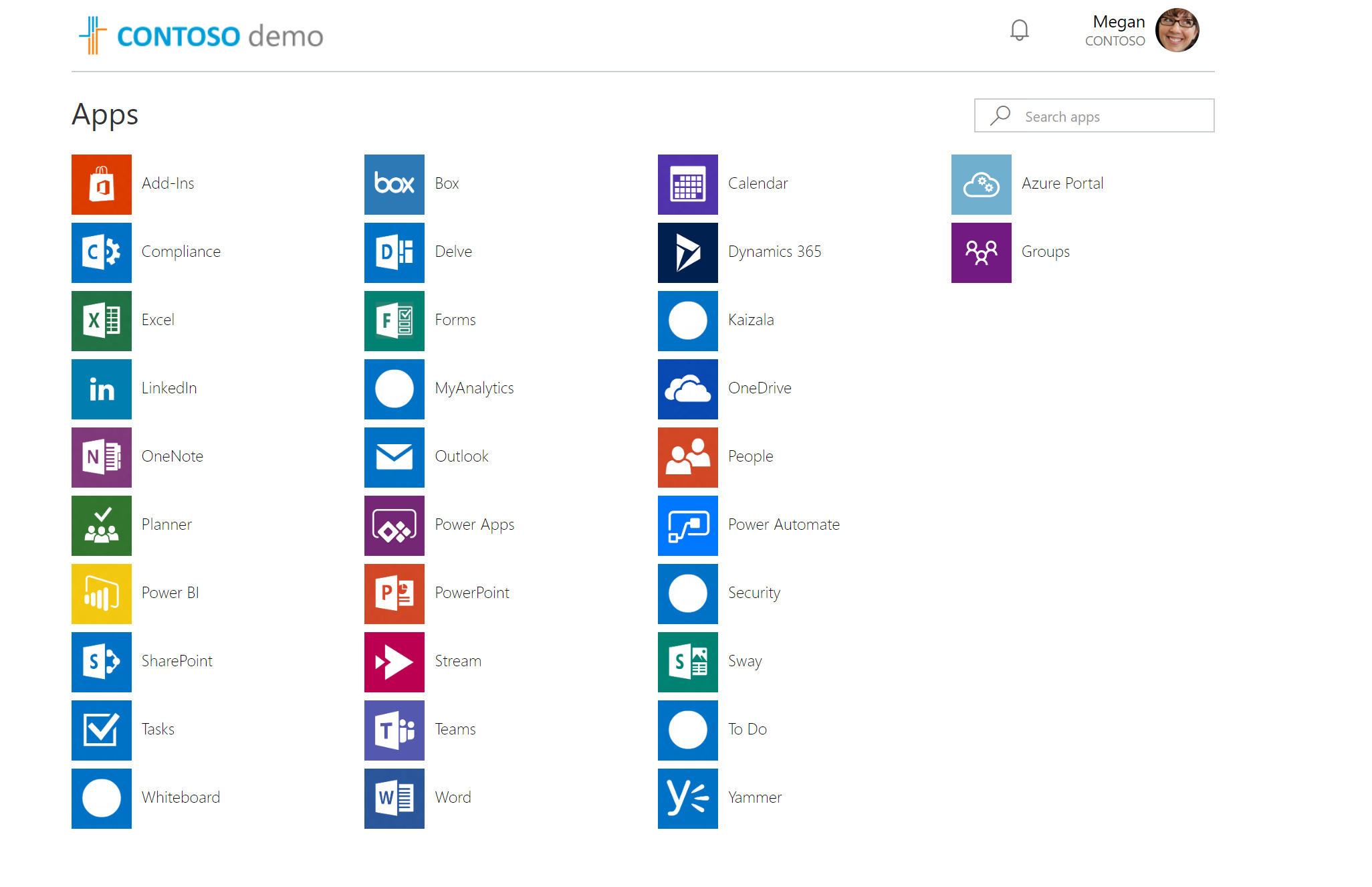Click the Kaizala app icon
The height and width of the screenshot is (887, 1372).
click(688, 321)
